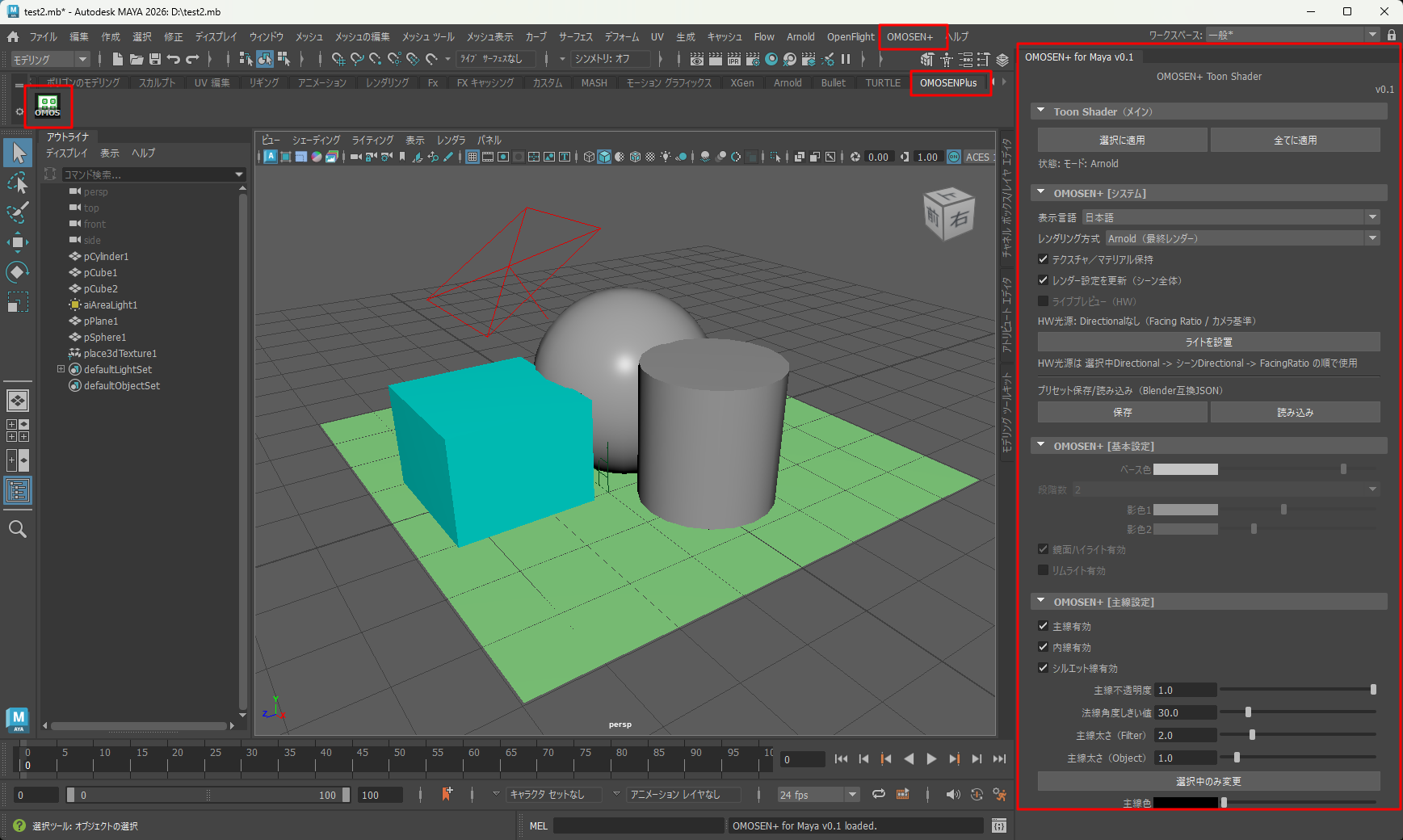Click the ライトを設置 button
This screenshot has height=840, width=1403.
[x=1208, y=342]
